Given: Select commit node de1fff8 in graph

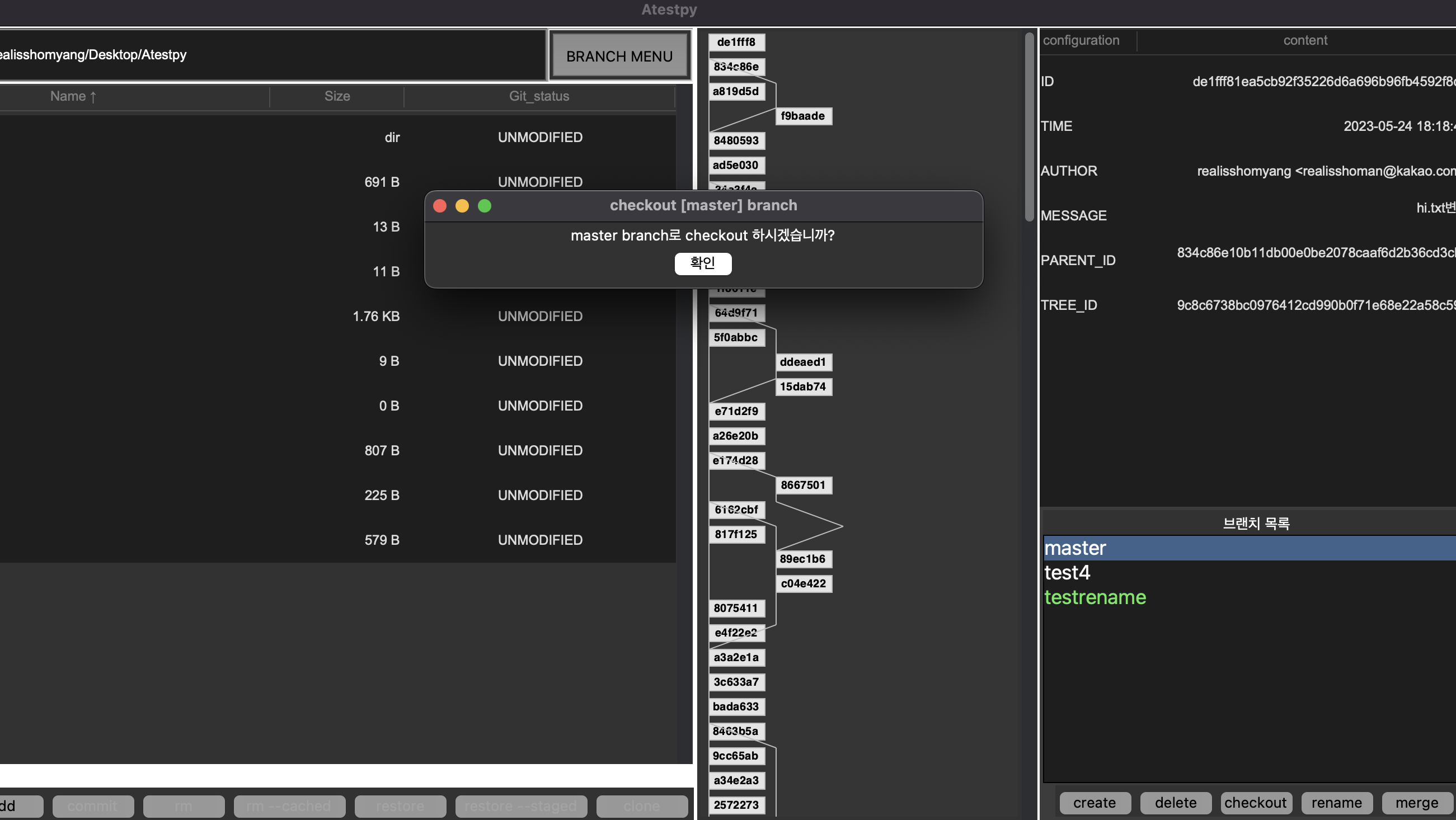Looking at the screenshot, I should pos(736,42).
